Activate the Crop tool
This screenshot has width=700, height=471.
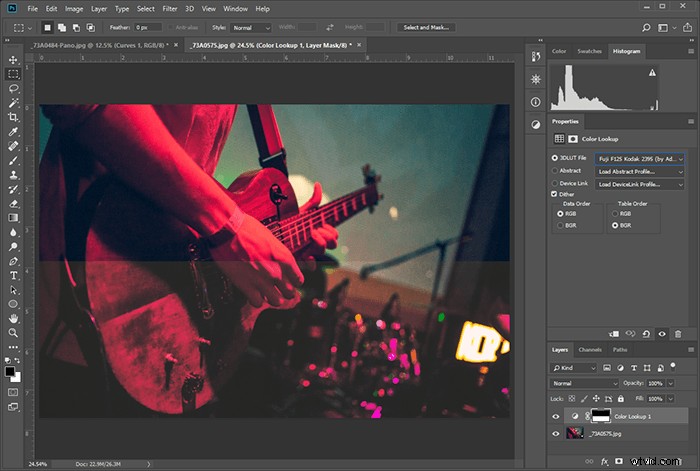pos(13,117)
